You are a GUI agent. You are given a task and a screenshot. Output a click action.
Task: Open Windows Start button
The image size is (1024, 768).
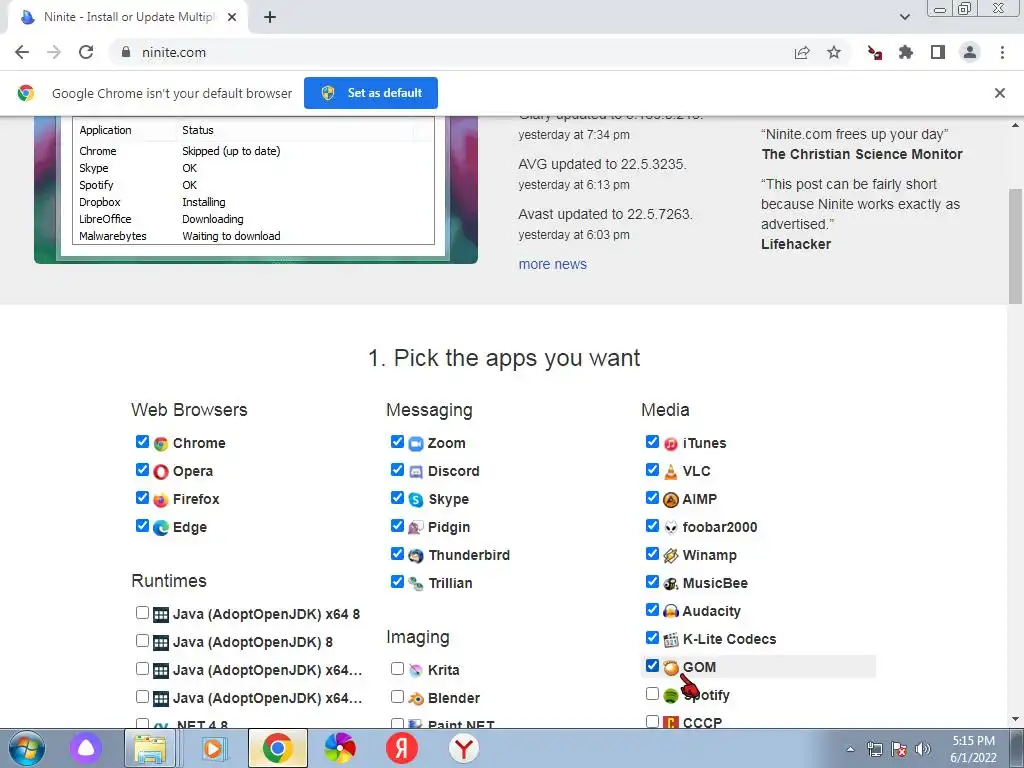(26, 749)
